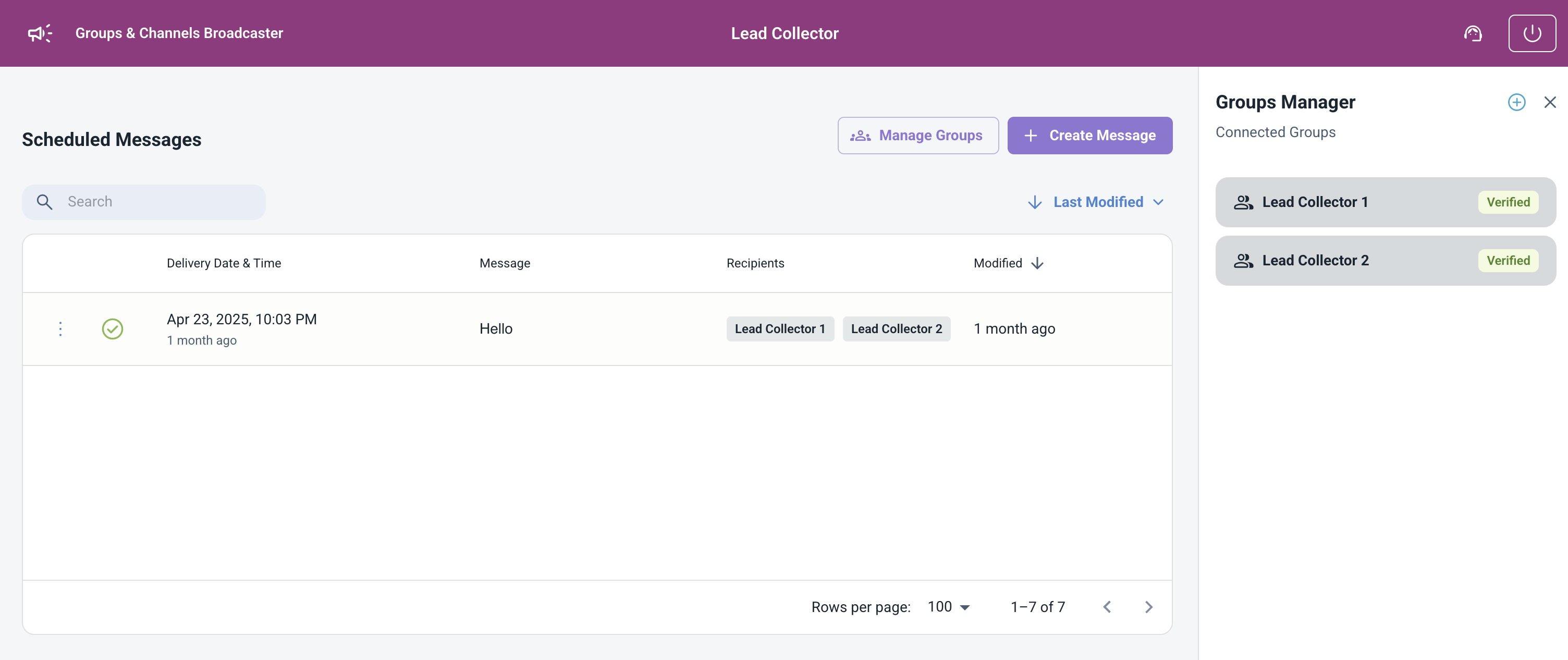Click Verified badge of Lead Collector 1
This screenshot has height=660, width=1568.
tap(1508, 202)
